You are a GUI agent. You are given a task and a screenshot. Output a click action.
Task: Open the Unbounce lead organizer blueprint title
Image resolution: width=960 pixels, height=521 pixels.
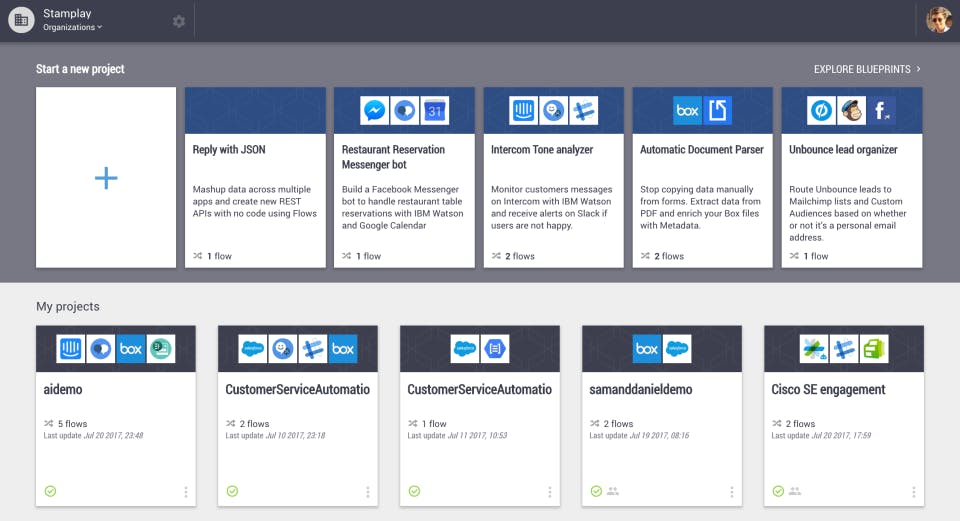tap(843, 149)
